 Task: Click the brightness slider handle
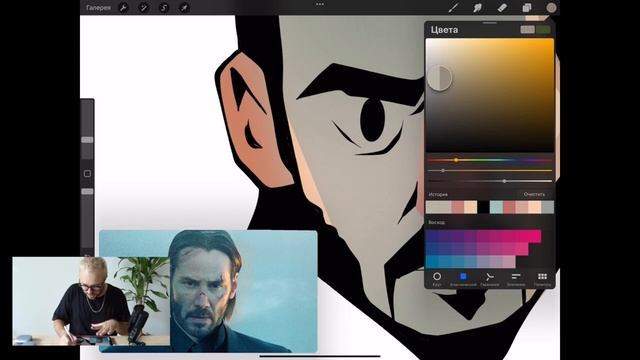[504, 181]
